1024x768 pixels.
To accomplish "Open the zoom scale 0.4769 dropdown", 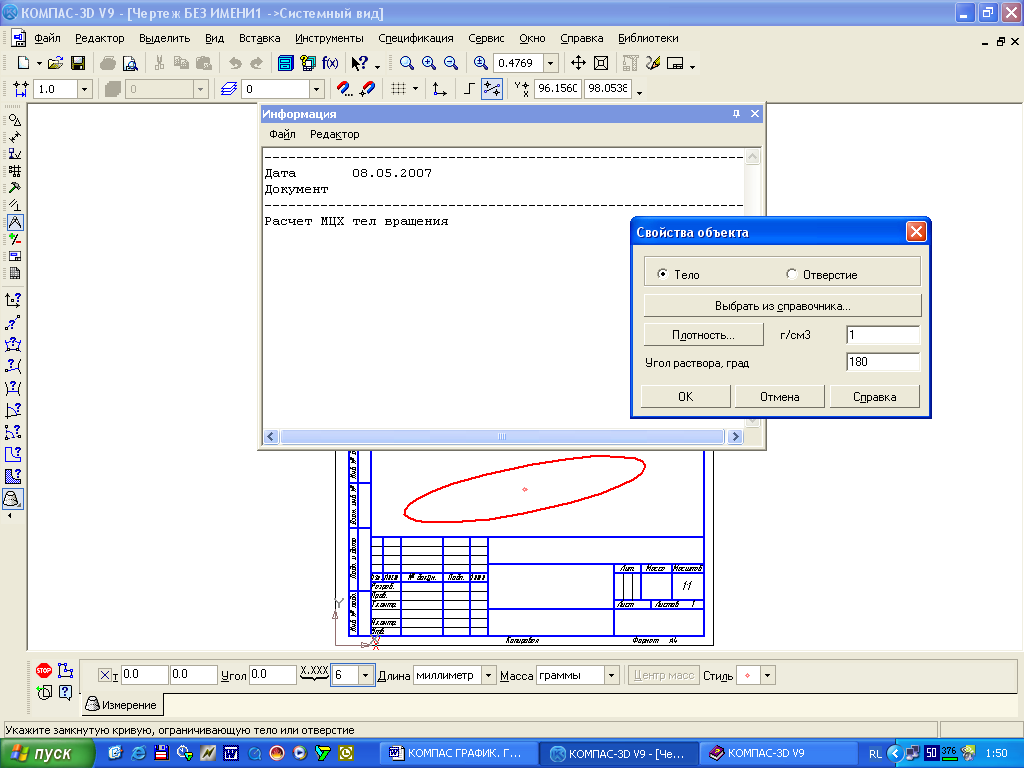I will pyautogui.click(x=551, y=63).
